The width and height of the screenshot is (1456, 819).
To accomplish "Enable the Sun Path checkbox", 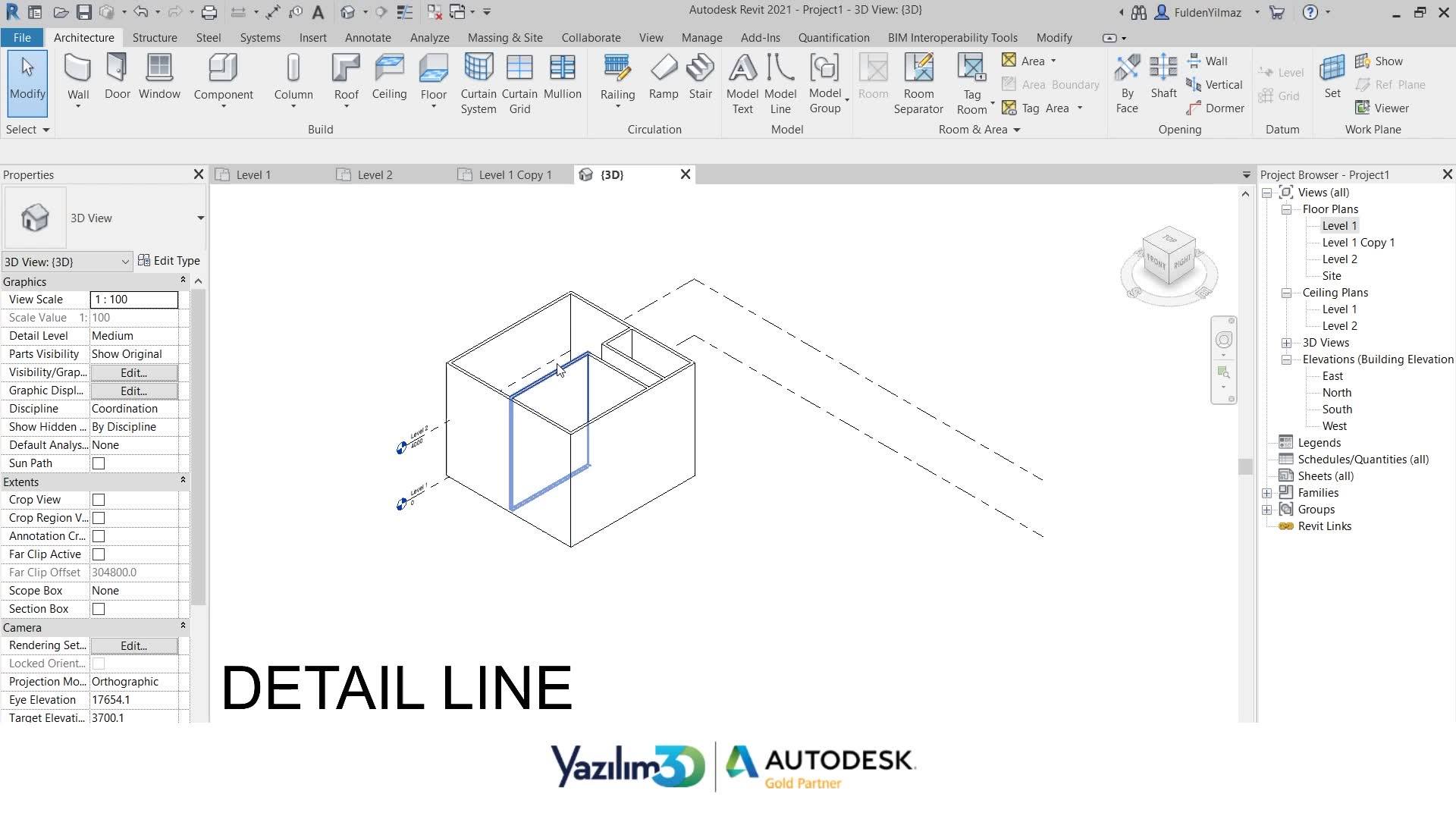I will tap(99, 463).
